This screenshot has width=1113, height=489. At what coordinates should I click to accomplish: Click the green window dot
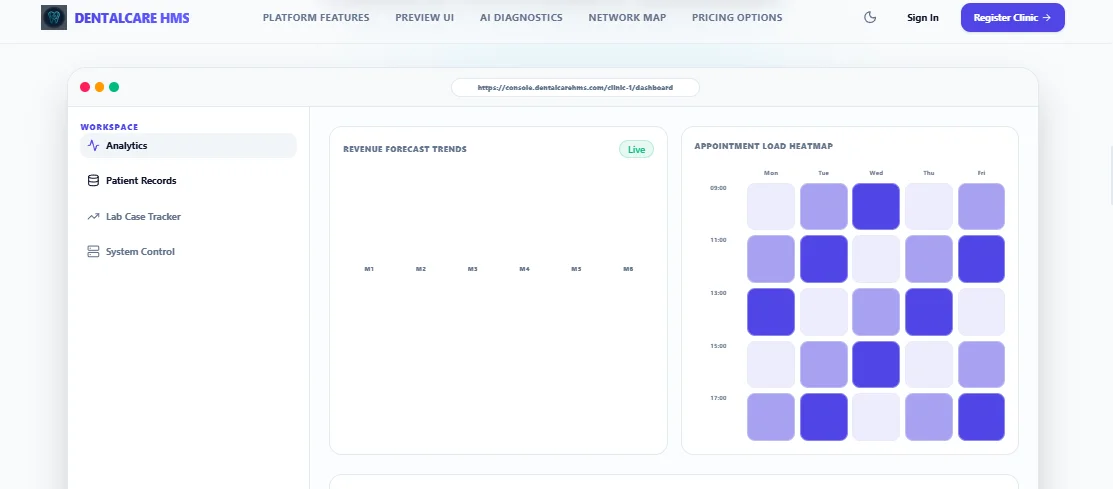click(x=114, y=87)
